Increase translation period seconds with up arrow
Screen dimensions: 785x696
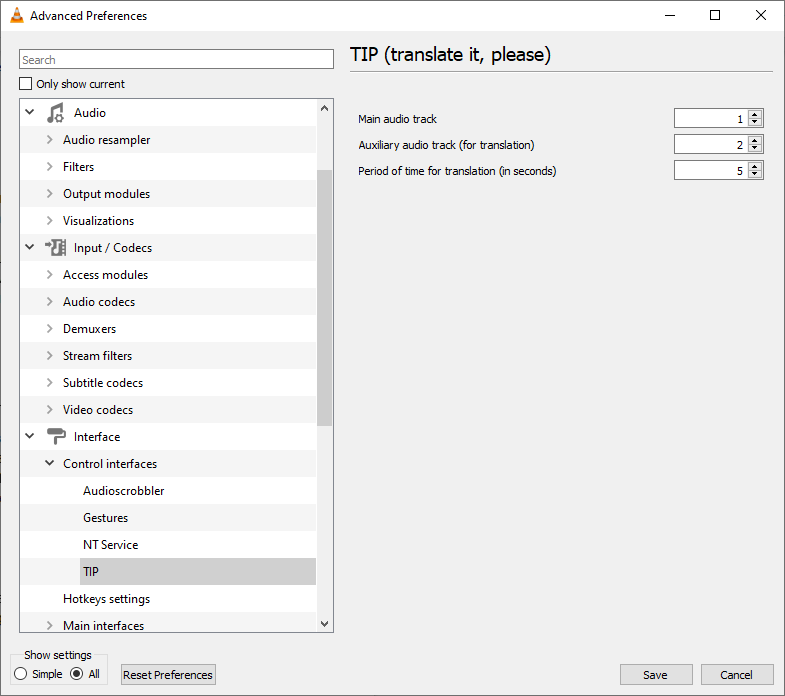pyautogui.click(x=754, y=167)
